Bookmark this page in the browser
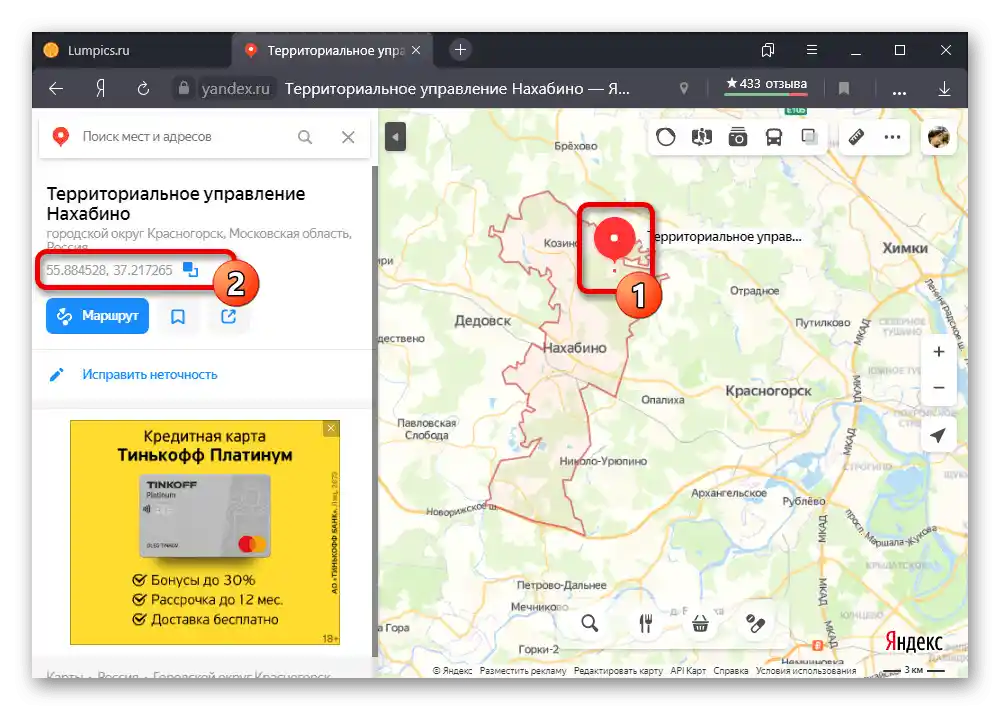This screenshot has height=710, width=1000. point(844,88)
